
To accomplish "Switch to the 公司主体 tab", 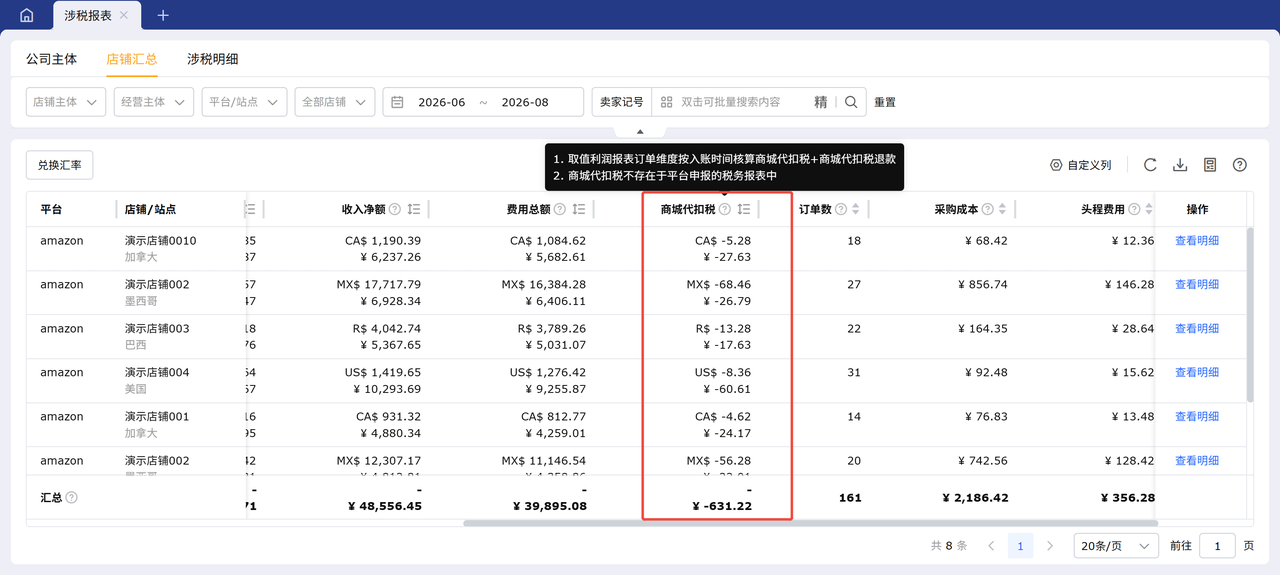I will point(51,59).
